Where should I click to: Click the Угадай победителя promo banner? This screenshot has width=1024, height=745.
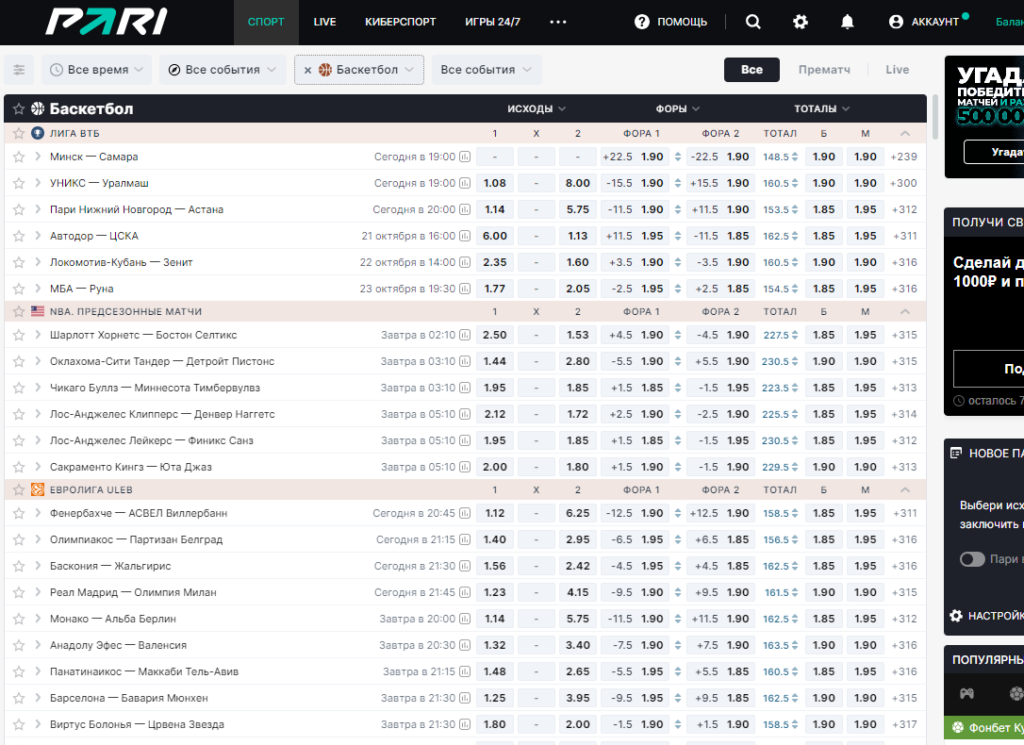[x=984, y=118]
